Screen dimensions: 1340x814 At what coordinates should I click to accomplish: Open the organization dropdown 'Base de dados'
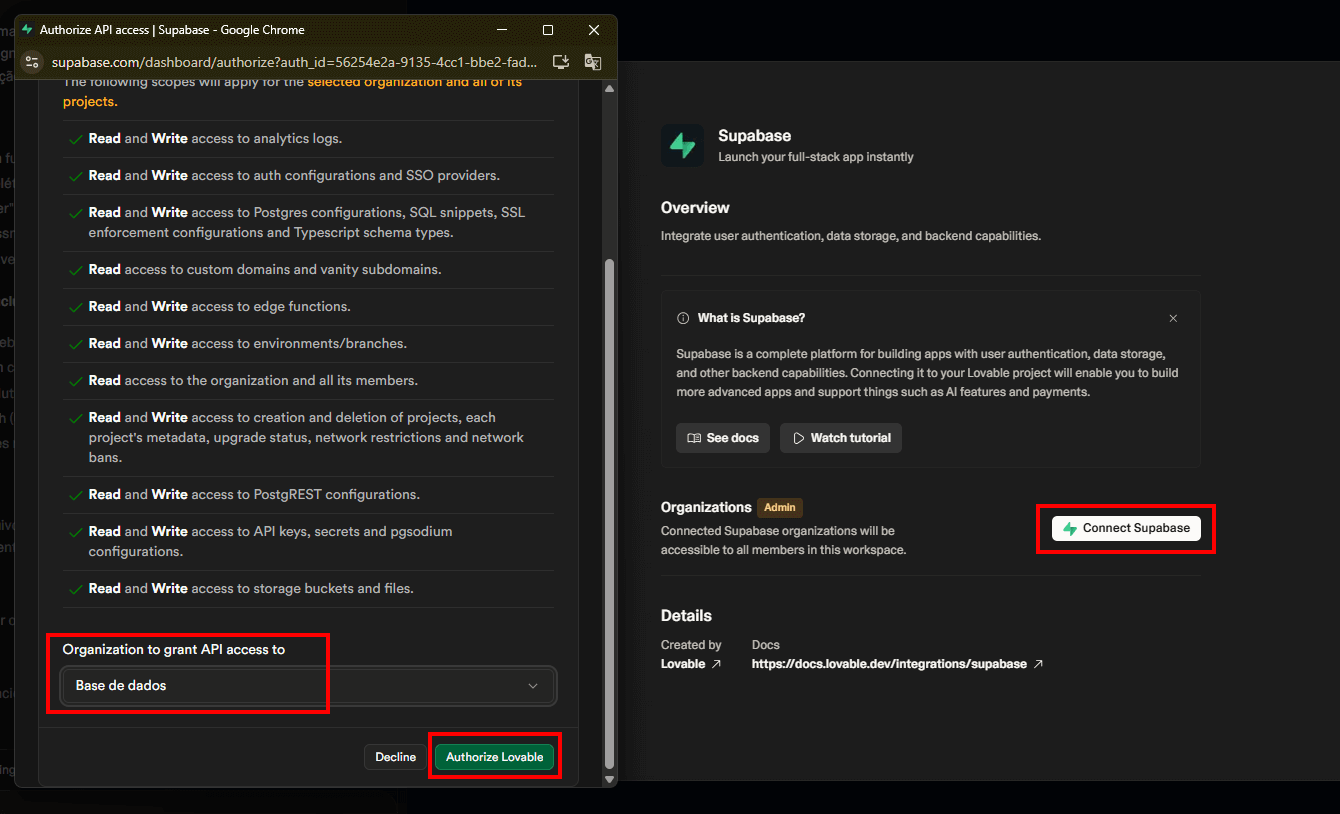[308, 686]
